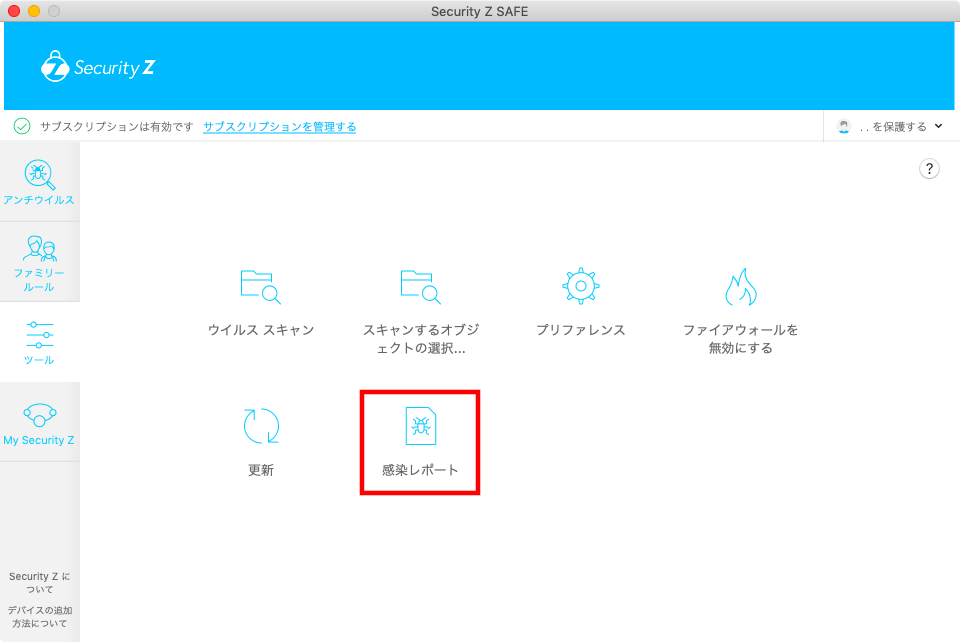Open the About Security Z link
The image size is (960, 642).
(40, 583)
